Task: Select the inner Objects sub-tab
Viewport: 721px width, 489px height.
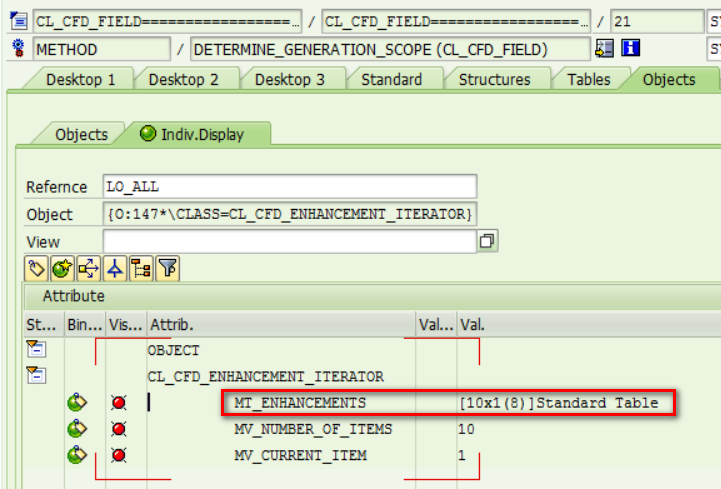Action: click(81, 134)
